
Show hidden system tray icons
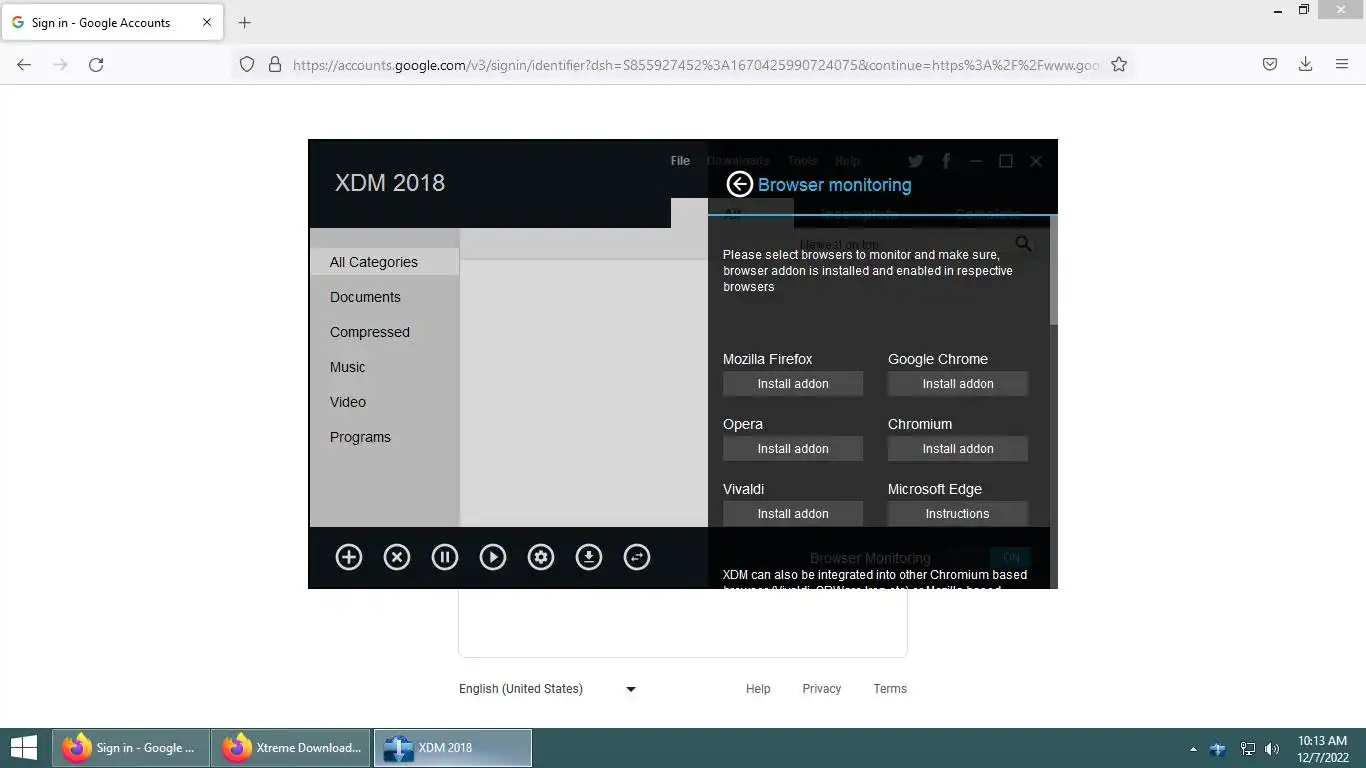(x=1193, y=748)
